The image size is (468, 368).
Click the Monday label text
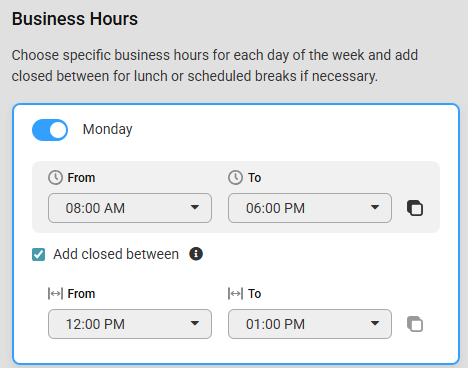point(107,129)
